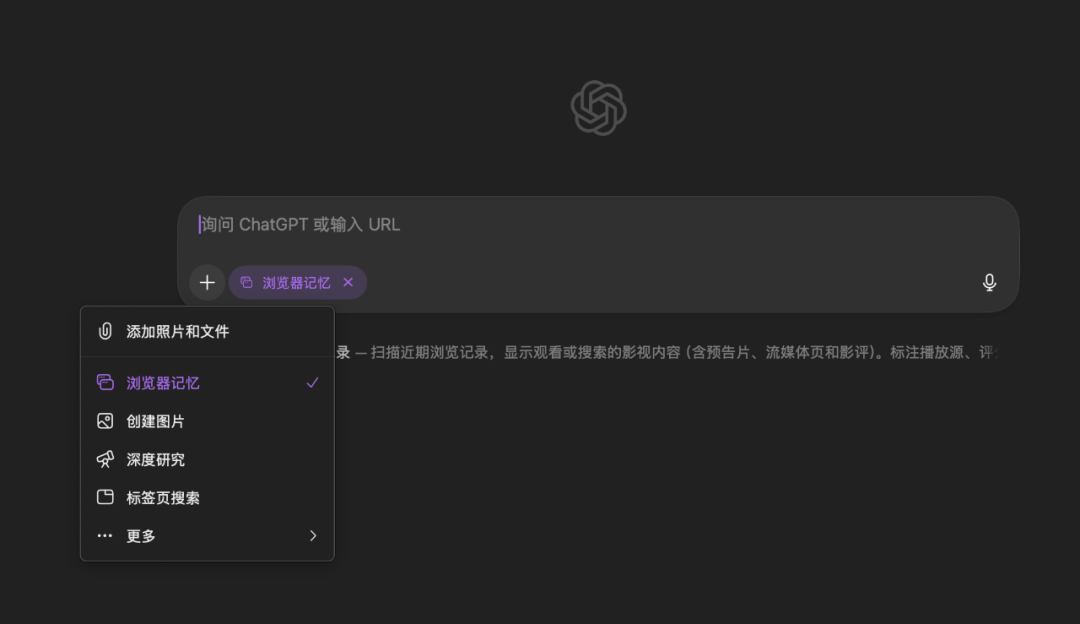
Task: Expand the 更多 submenu arrow
Action: pos(312,536)
